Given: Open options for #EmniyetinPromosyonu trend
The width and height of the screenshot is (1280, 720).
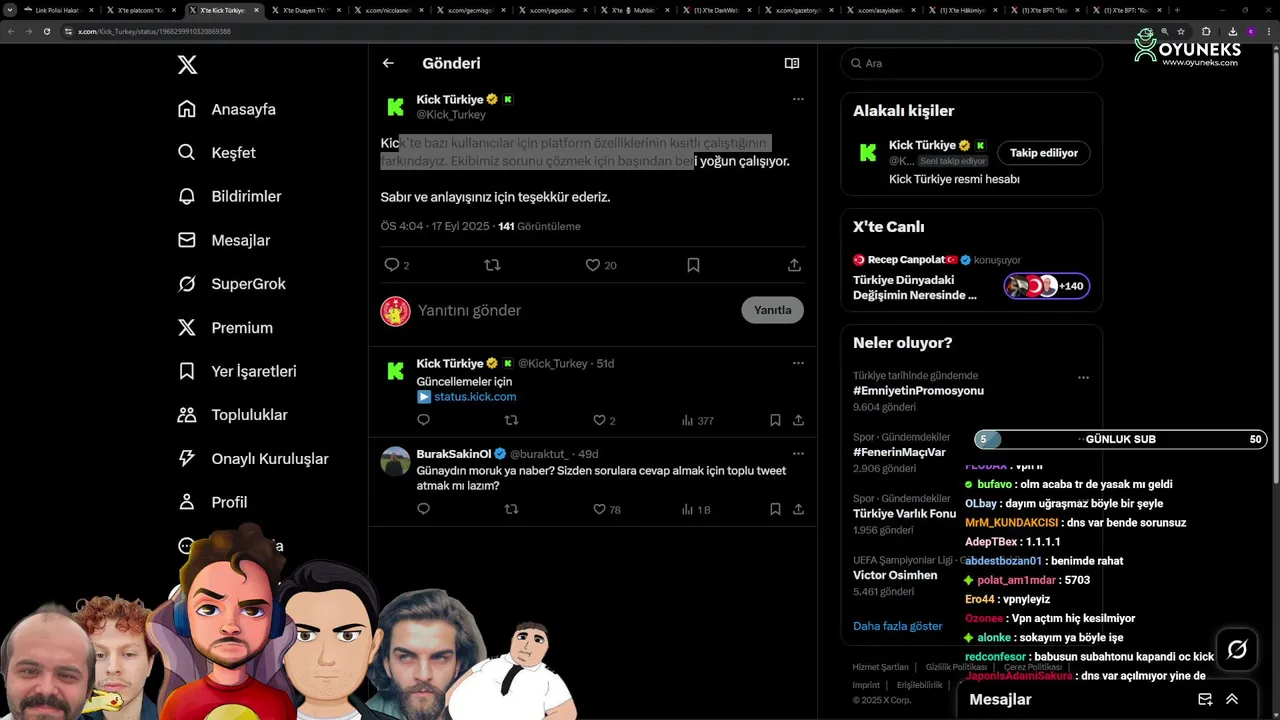Looking at the screenshot, I should tap(1083, 378).
